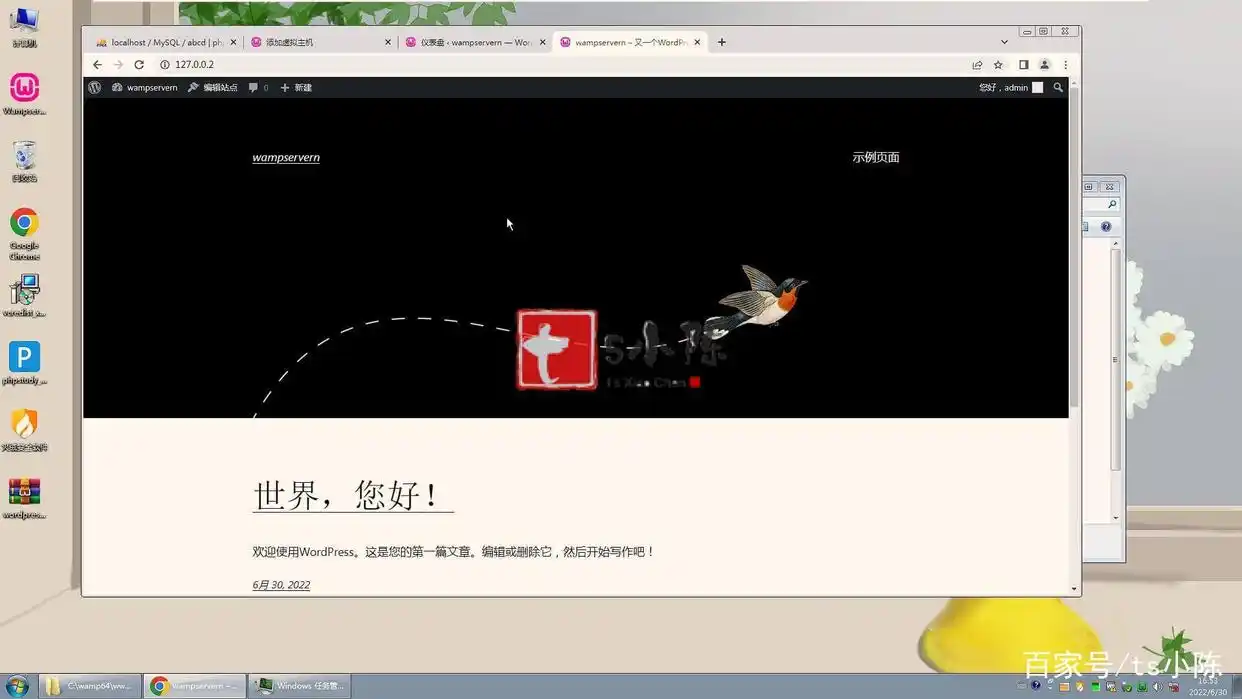Open the admin profile menu via 您好, admin
1242x699 pixels.
1003,87
